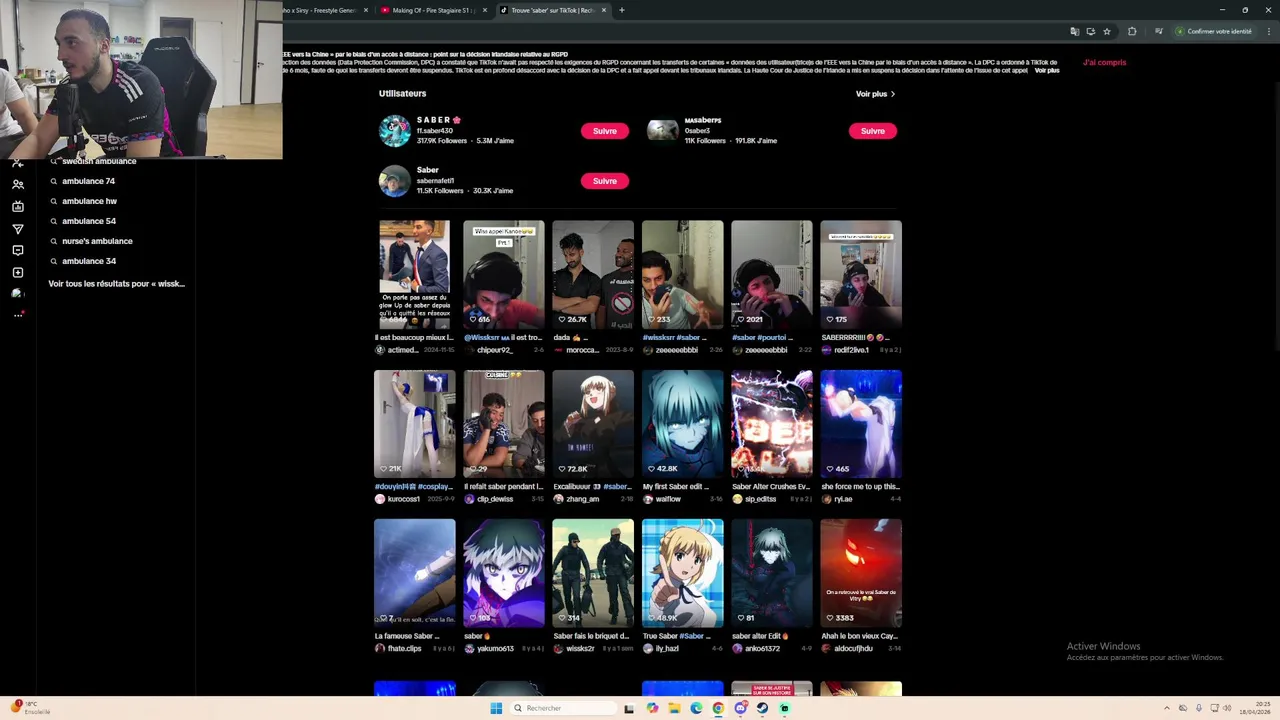The width and height of the screenshot is (1280, 720).
Task: Click the translate page icon in address bar
Action: (1075, 31)
